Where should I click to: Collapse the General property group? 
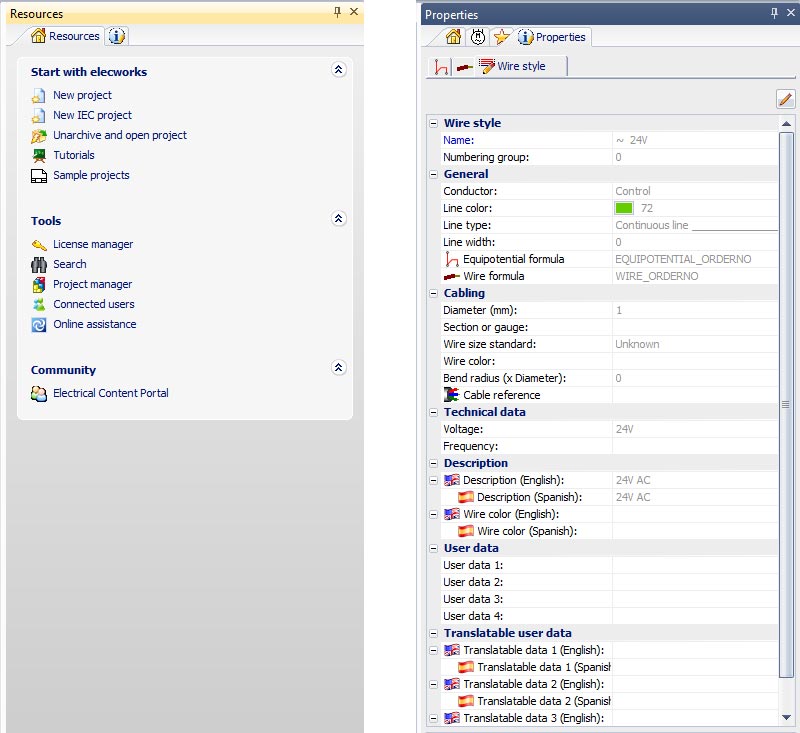pos(434,174)
